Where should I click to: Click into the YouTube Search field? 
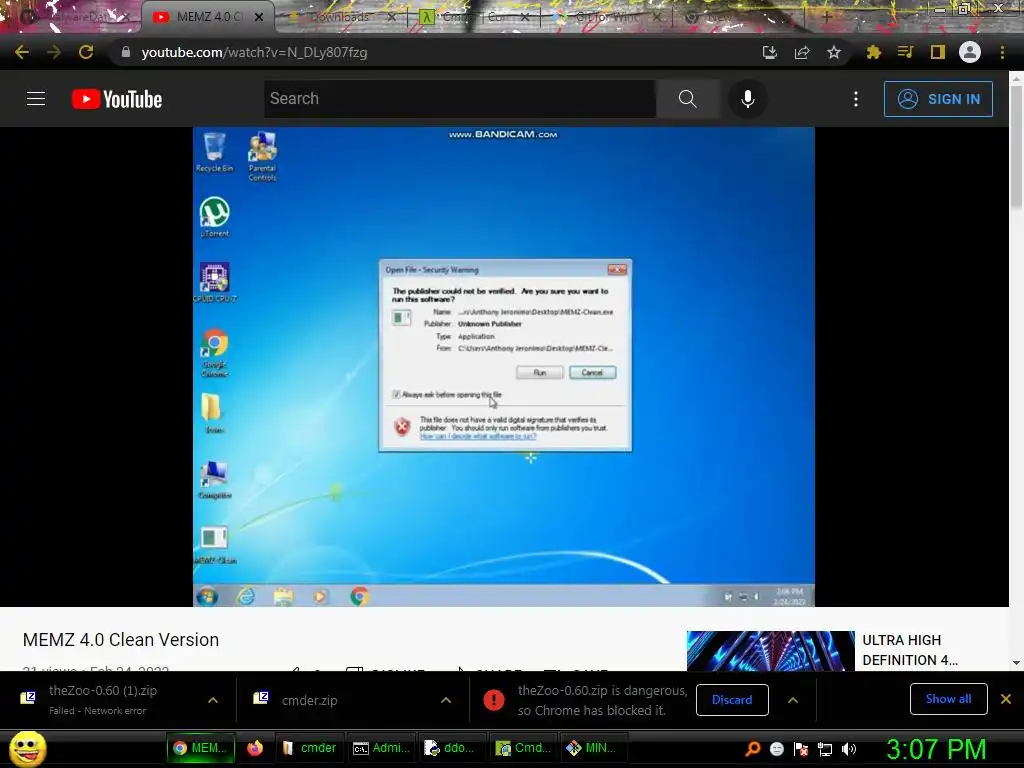coord(460,99)
